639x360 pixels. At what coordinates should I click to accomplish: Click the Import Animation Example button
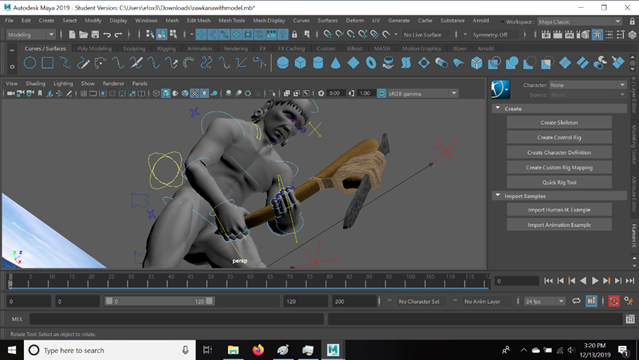559,225
